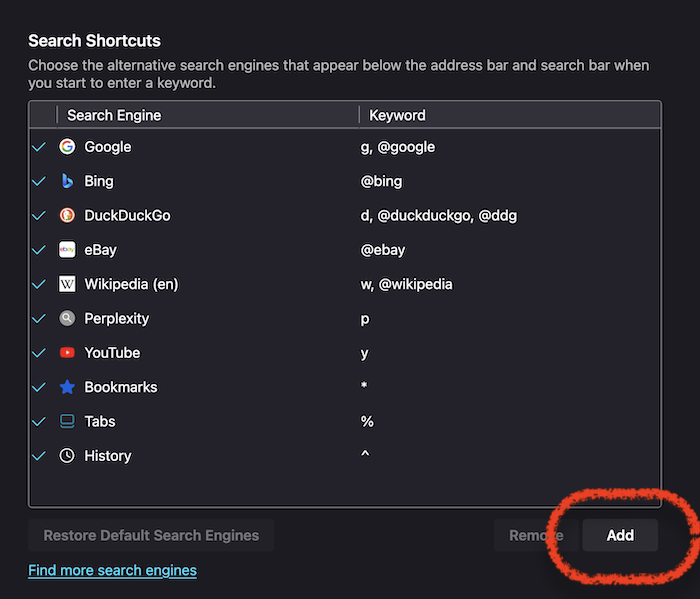The width and height of the screenshot is (700, 599).
Task: Uncheck the Tabs shortcut
Action: click(39, 421)
